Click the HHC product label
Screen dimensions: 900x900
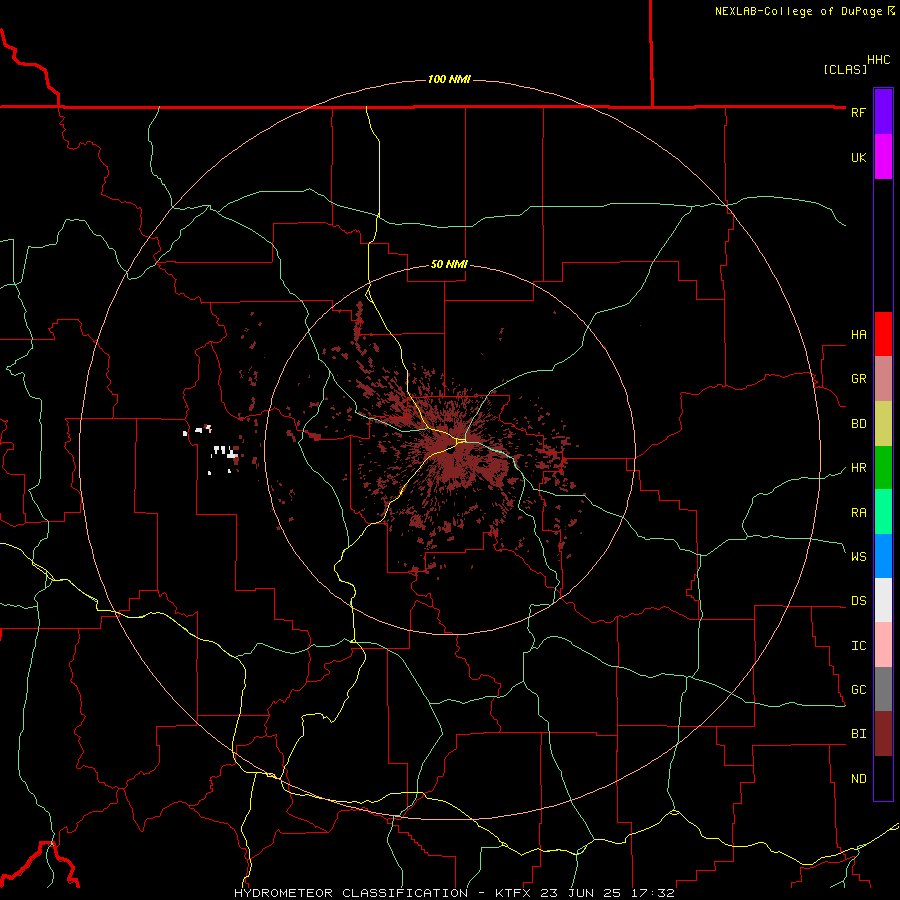click(878, 60)
